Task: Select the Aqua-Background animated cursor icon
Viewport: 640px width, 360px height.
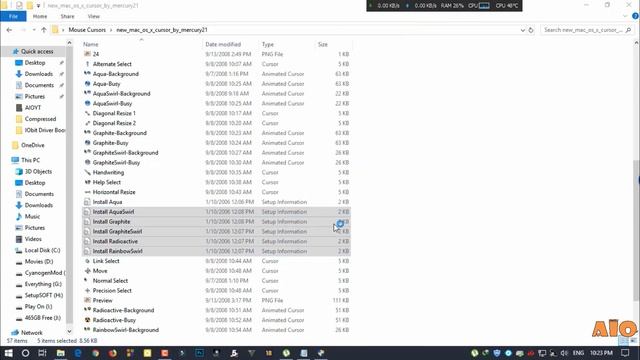Action: pos(87,74)
